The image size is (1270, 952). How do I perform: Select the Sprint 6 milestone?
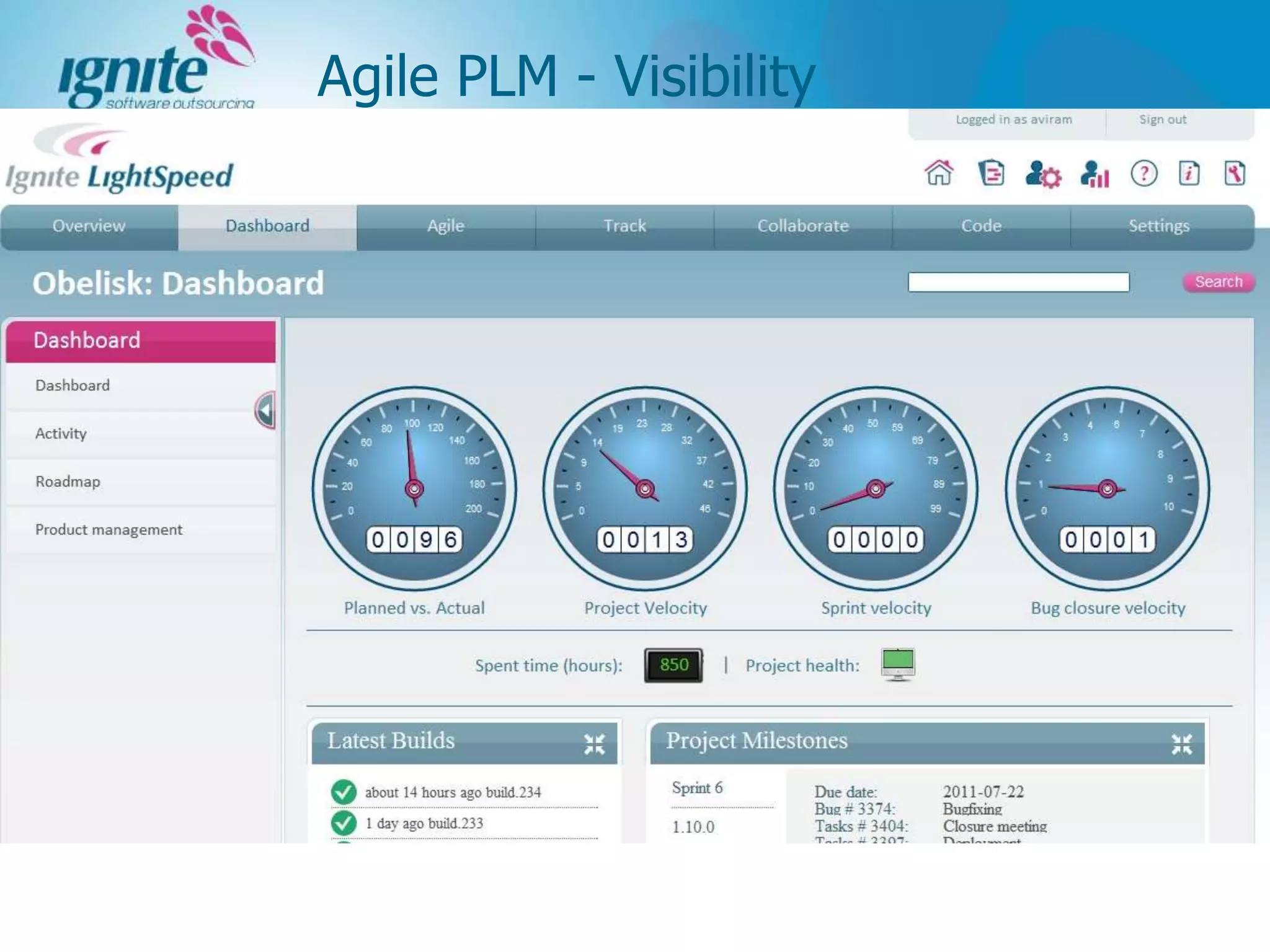(698, 788)
